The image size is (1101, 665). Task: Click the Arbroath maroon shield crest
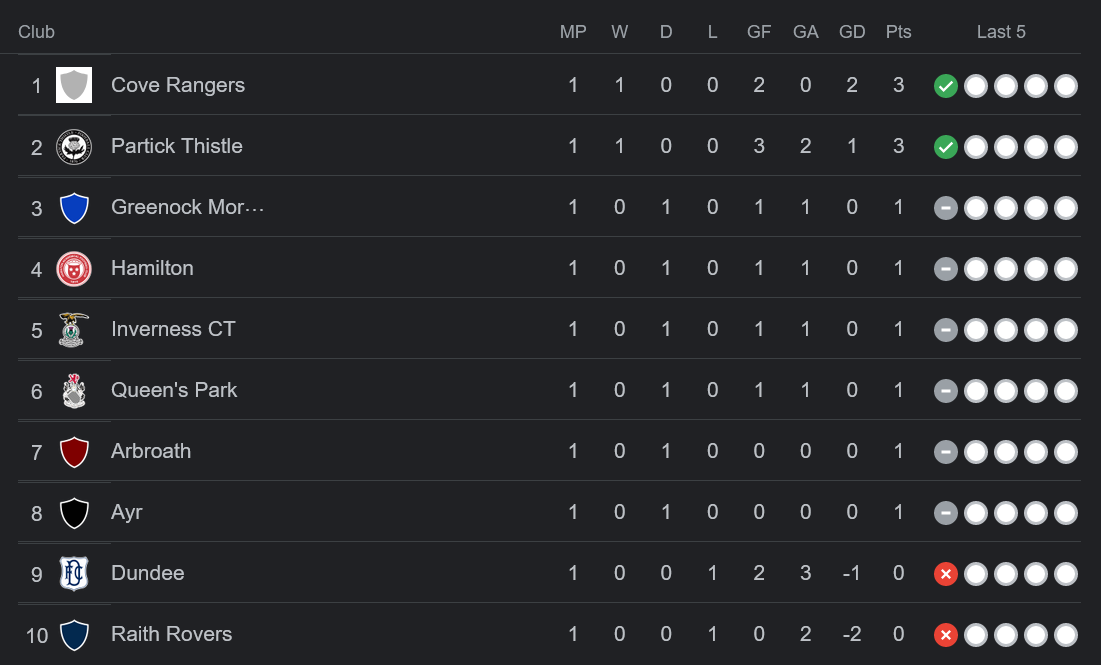pos(74,452)
